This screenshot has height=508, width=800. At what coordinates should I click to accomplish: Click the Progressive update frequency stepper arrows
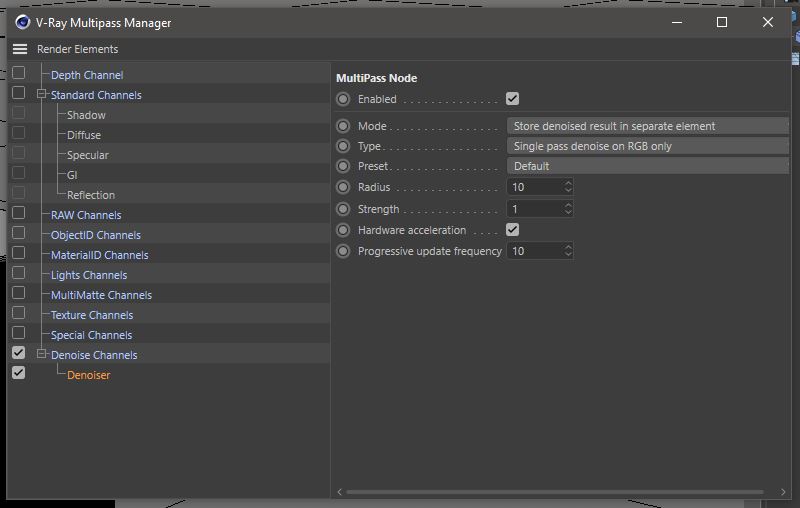tap(568, 251)
